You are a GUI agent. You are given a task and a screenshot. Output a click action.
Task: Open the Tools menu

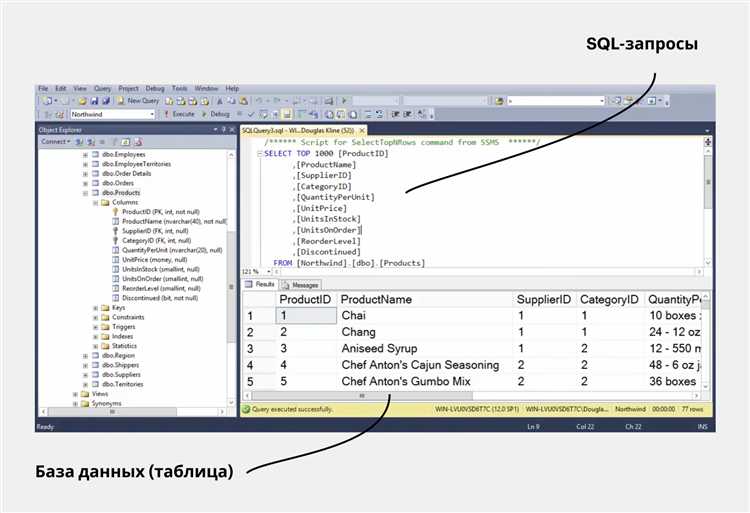(x=179, y=88)
